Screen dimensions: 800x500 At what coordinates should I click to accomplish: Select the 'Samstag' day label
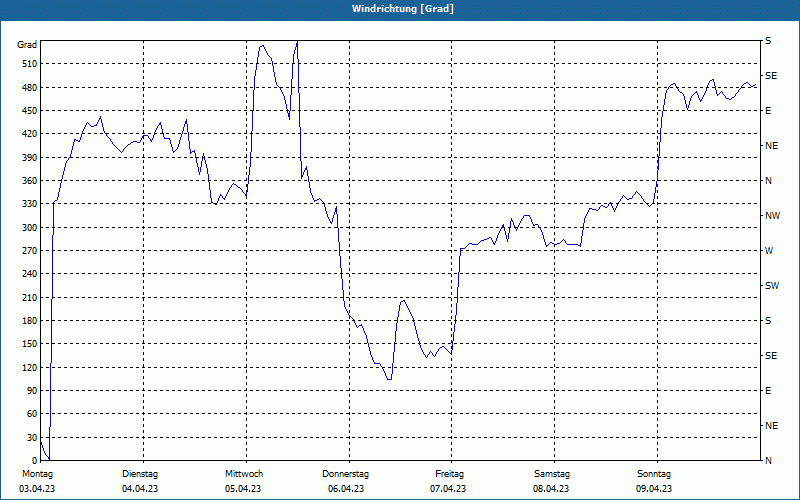(x=552, y=474)
